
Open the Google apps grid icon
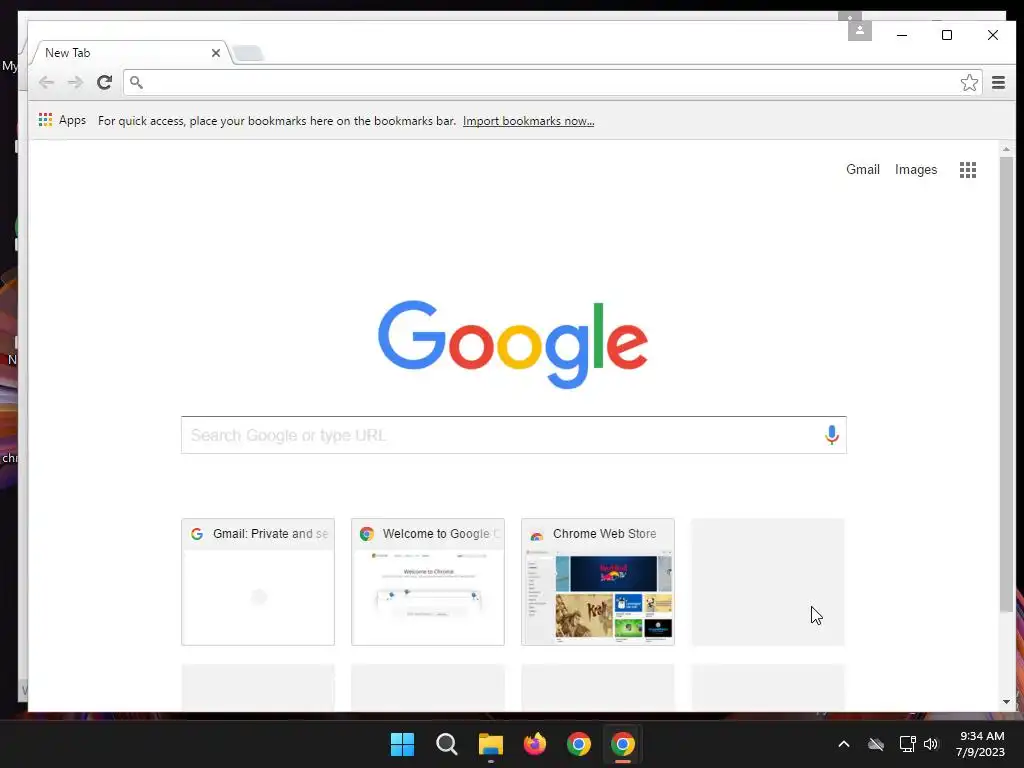[968, 170]
